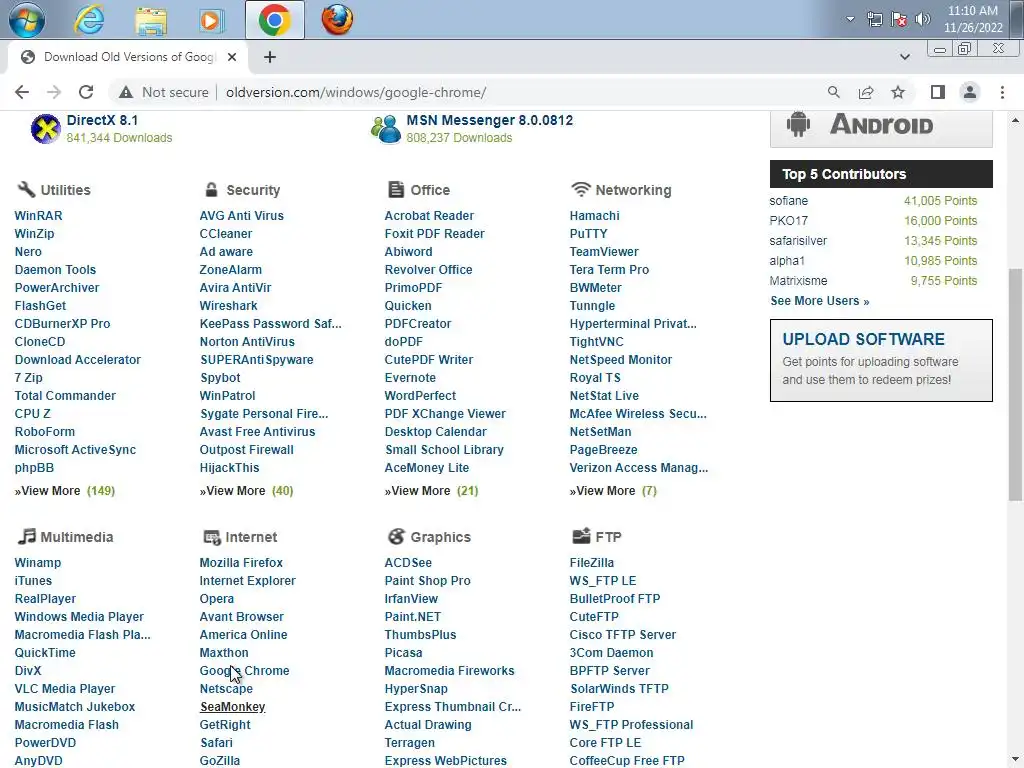Open the Android platform banner

(x=881, y=127)
